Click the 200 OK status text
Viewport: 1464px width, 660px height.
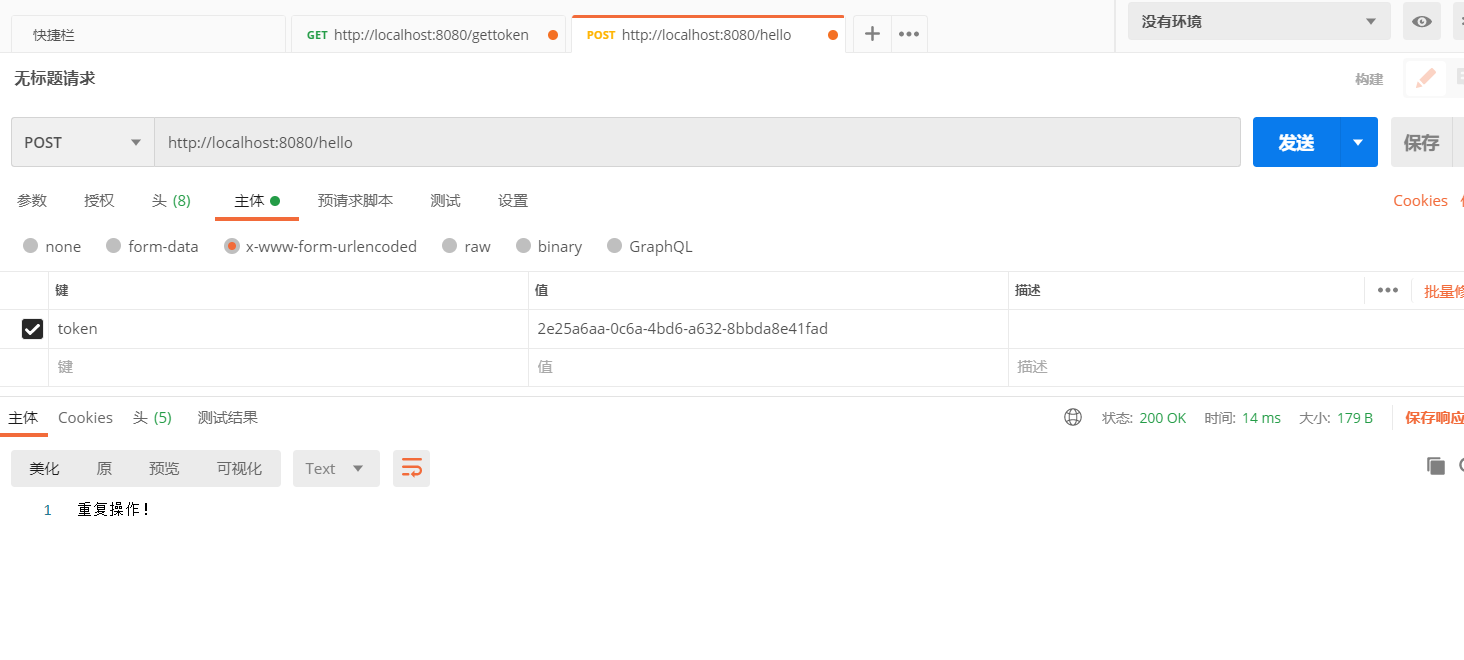click(x=1162, y=418)
